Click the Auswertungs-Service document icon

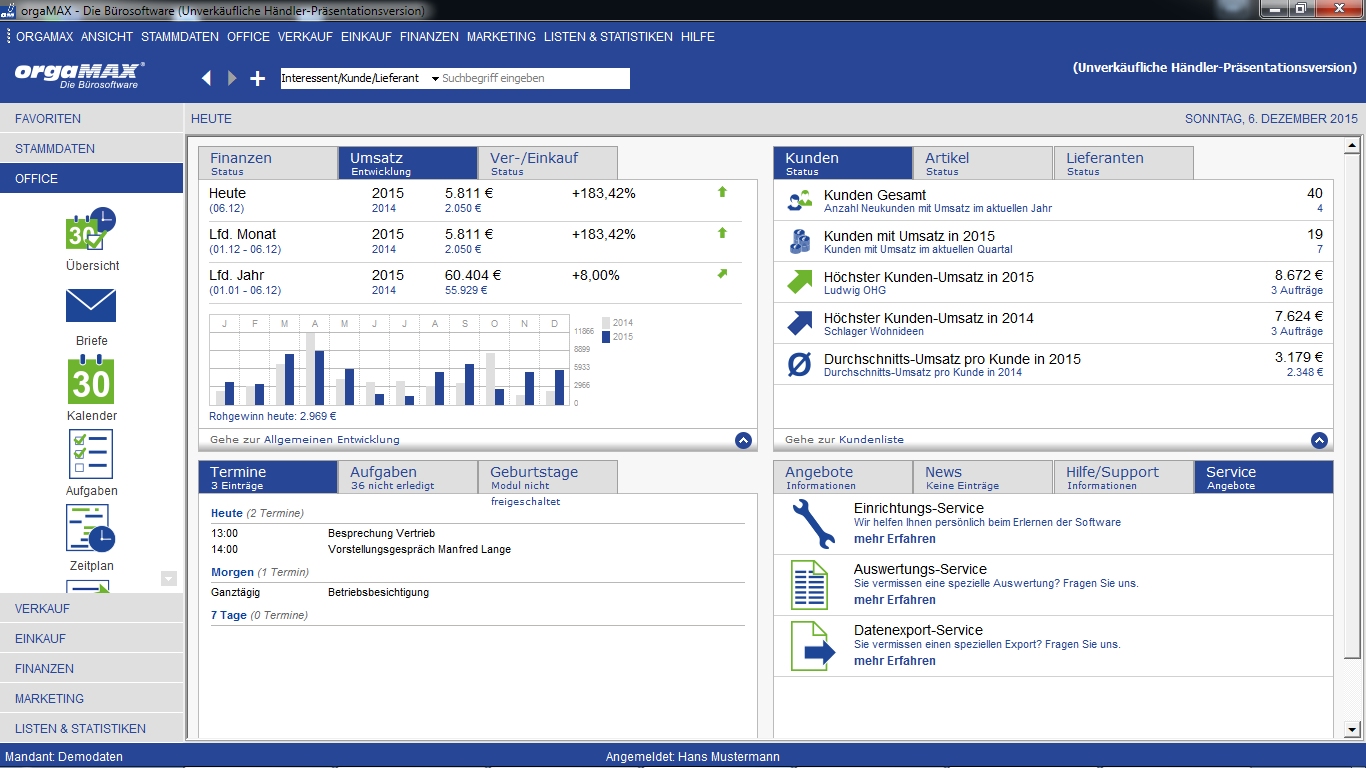pyautogui.click(x=809, y=585)
